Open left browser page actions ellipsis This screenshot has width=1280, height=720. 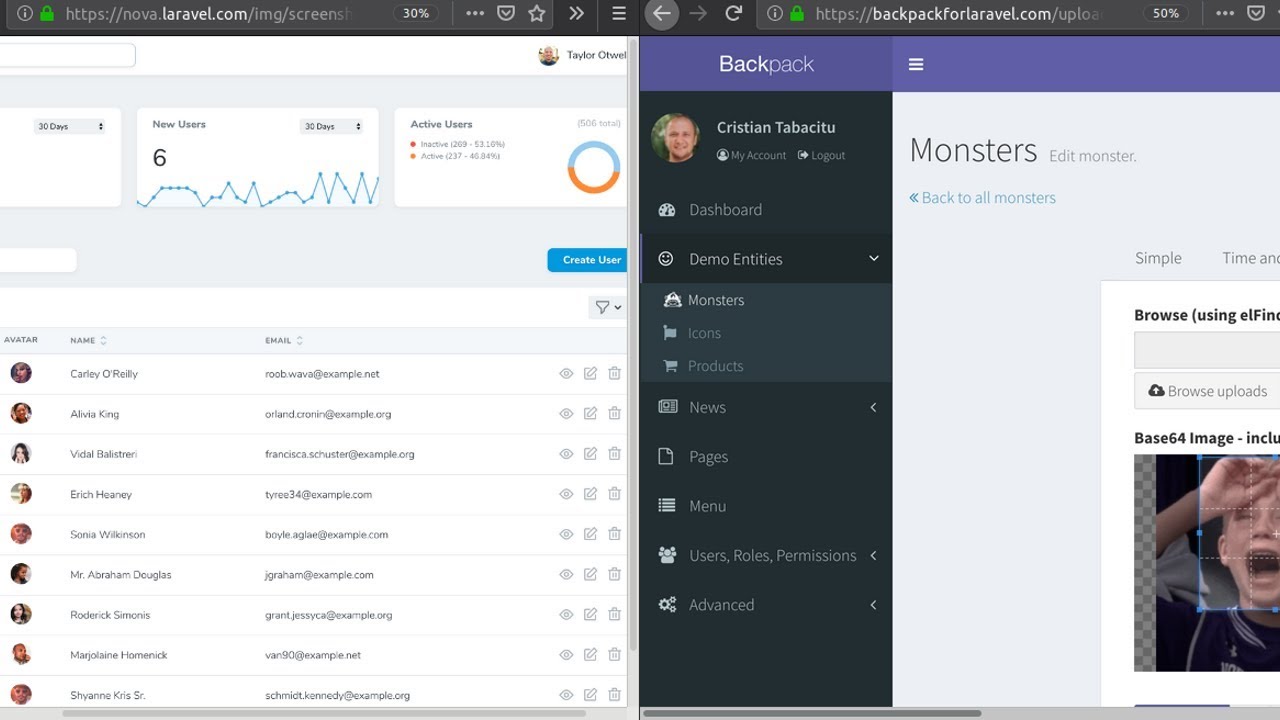475,14
